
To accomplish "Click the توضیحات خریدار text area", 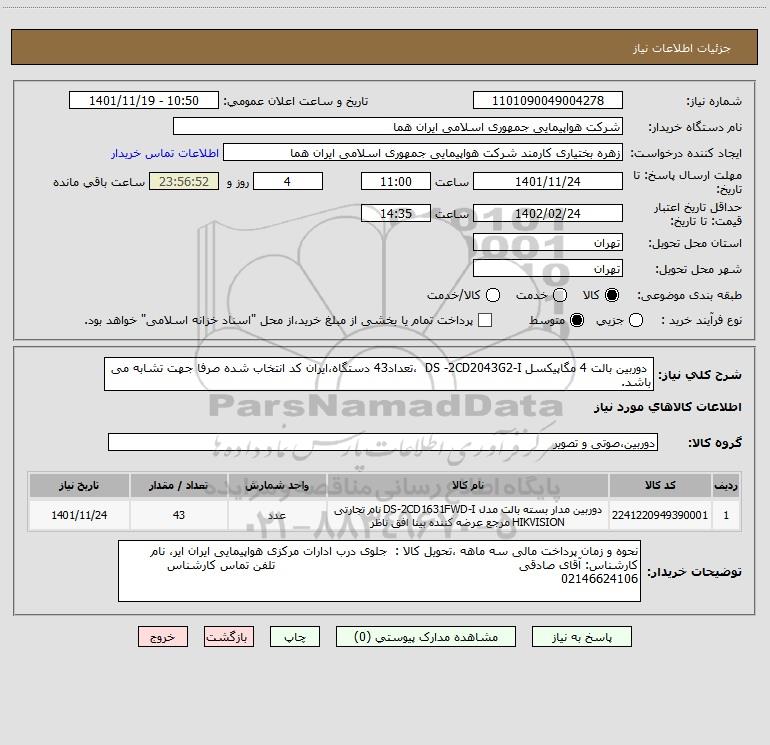I will (x=379, y=571).
